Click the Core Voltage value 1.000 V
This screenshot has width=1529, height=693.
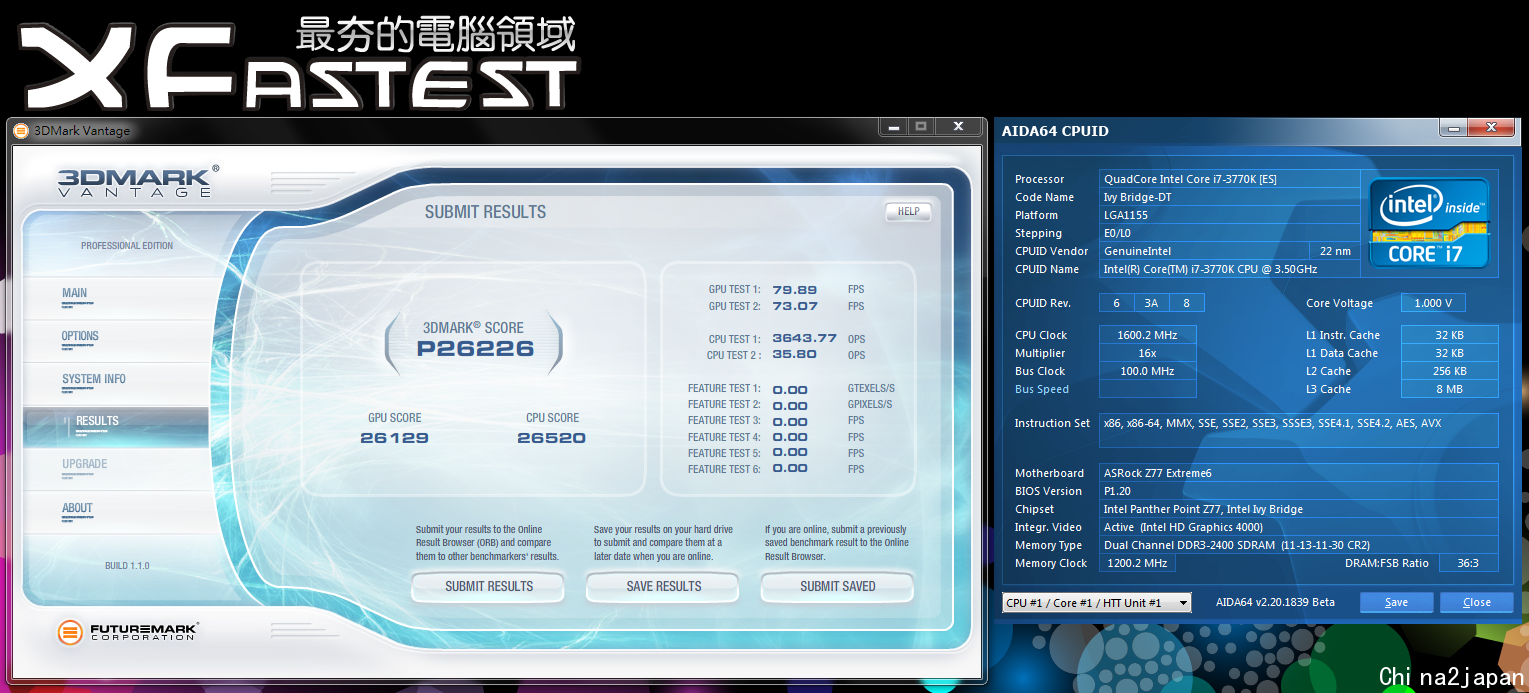pos(1433,303)
